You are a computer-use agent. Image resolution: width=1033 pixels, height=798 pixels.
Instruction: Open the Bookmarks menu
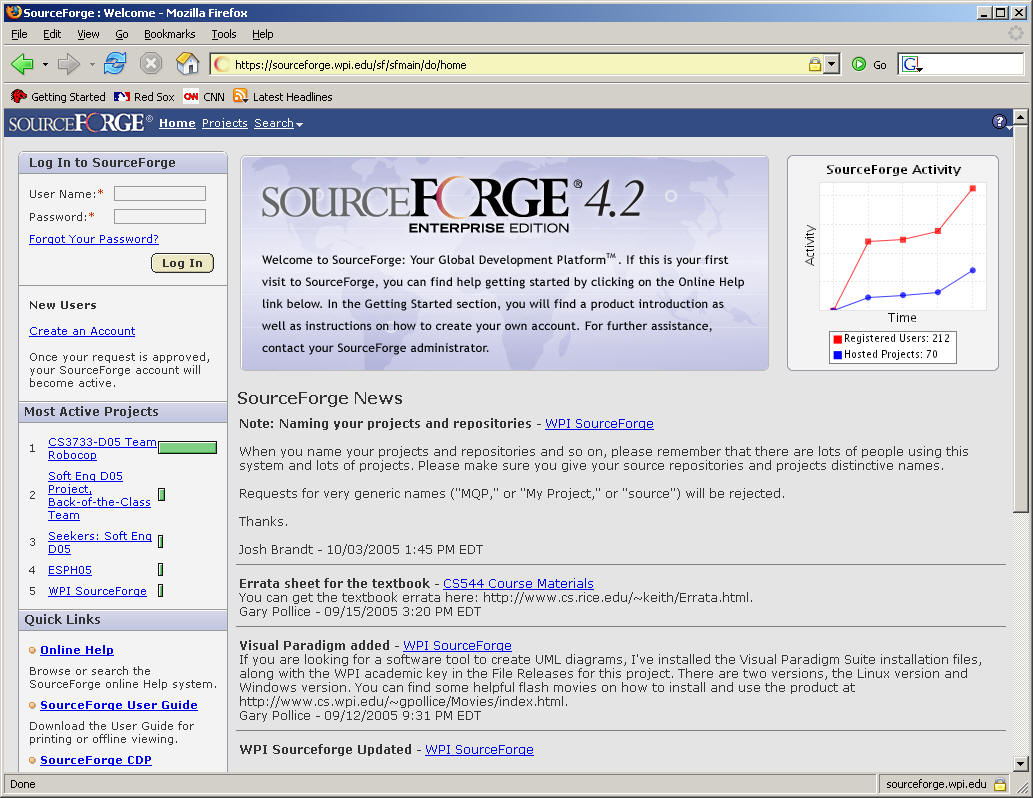click(169, 34)
